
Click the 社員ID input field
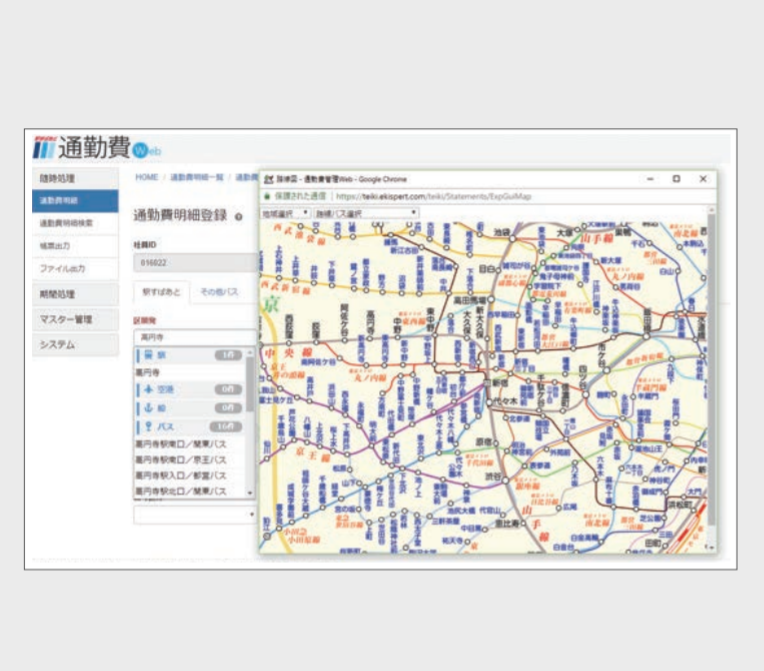195,263
